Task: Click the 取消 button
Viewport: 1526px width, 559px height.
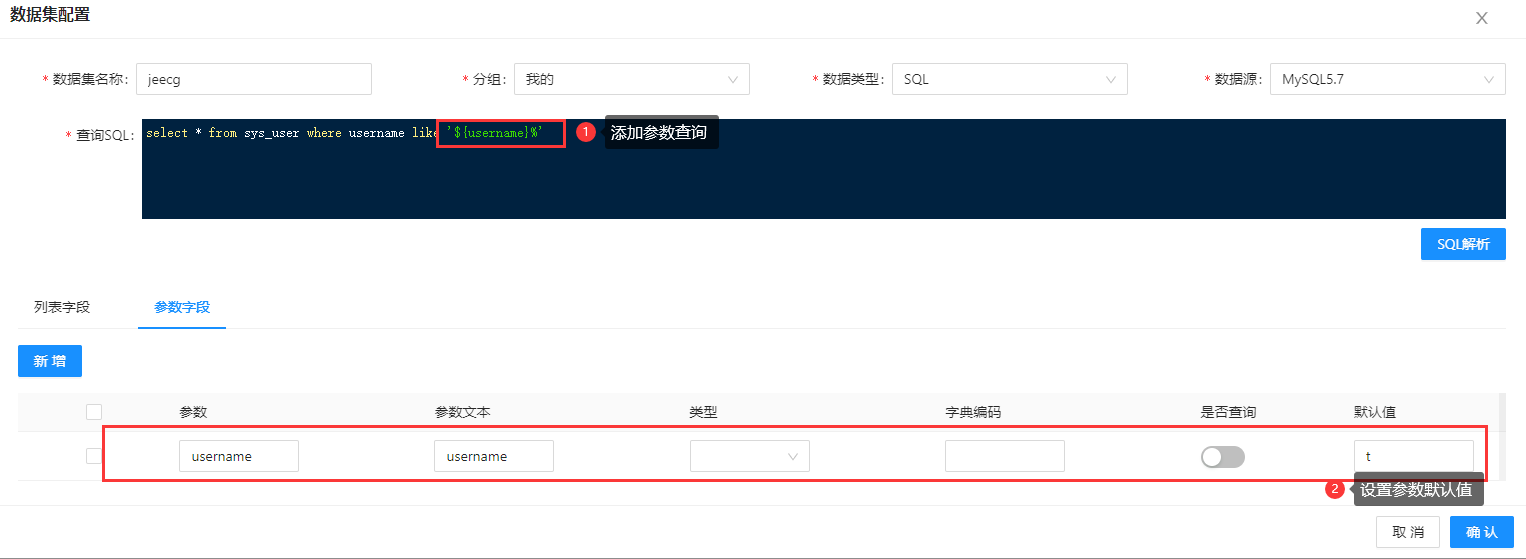Action: [1408, 532]
